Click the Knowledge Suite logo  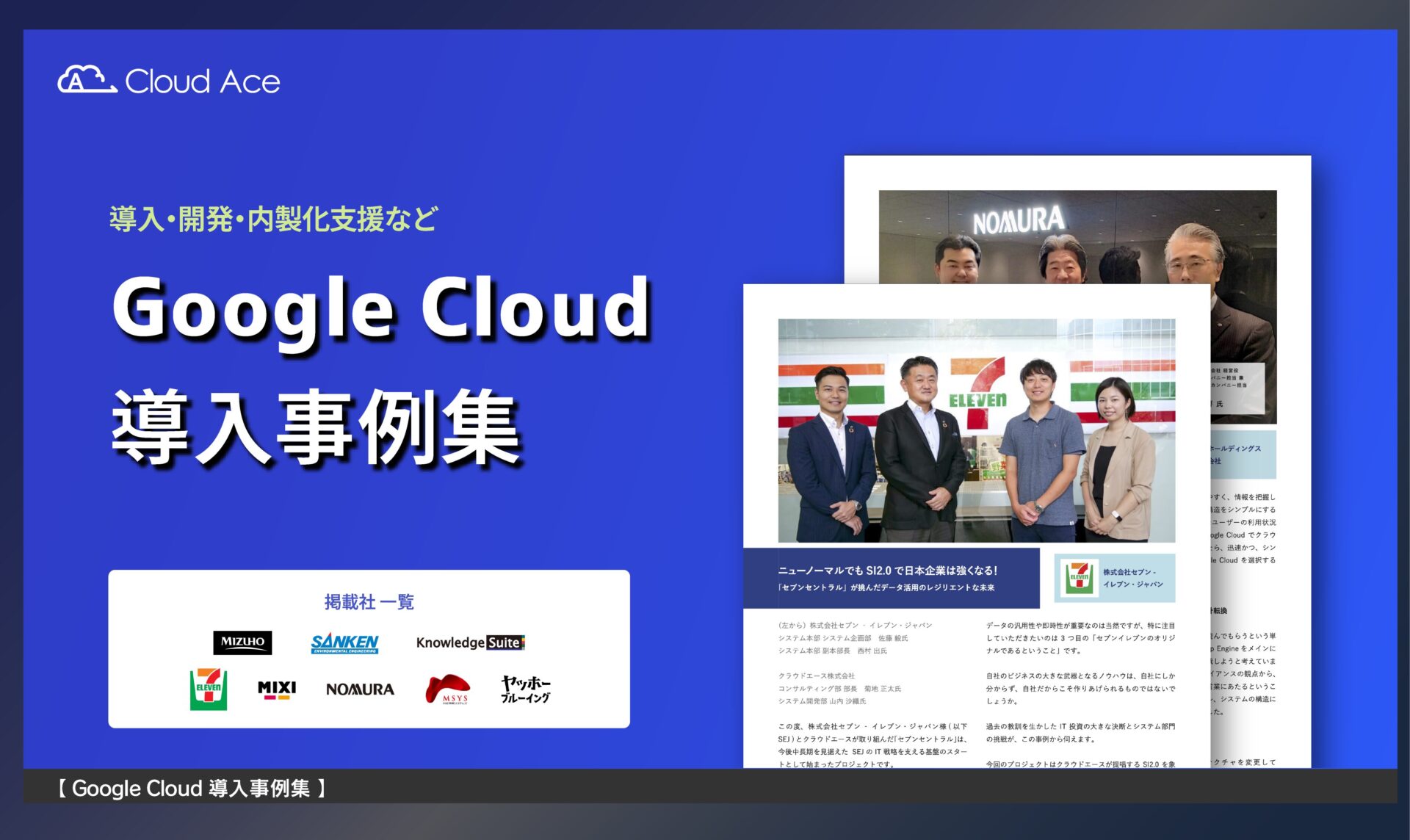471,642
